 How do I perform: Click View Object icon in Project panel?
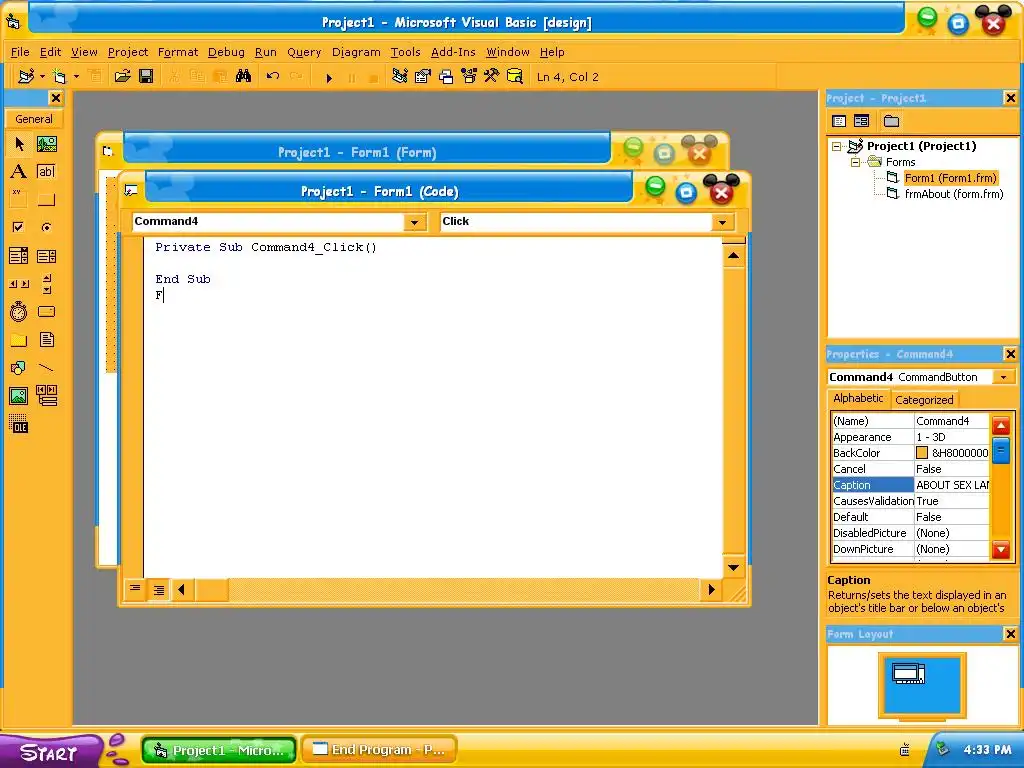point(861,121)
